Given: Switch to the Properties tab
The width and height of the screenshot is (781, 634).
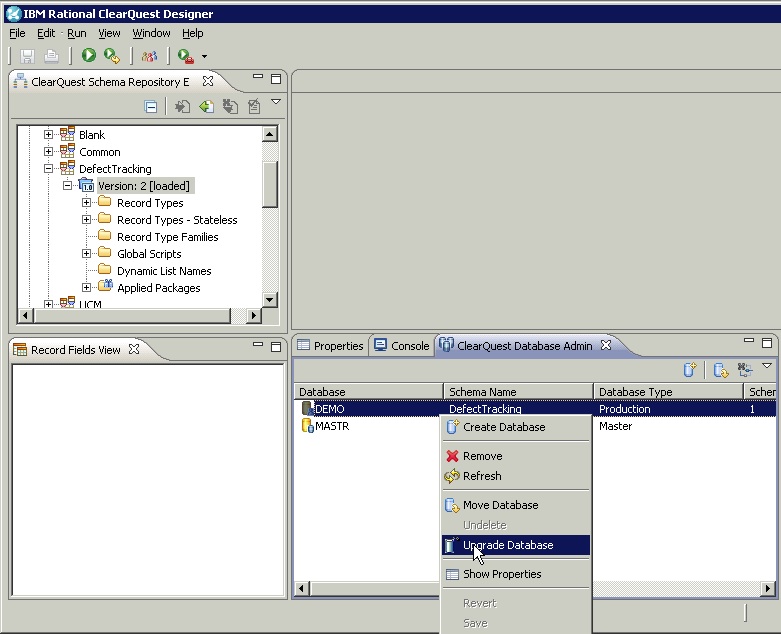Looking at the screenshot, I should point(331,346).
